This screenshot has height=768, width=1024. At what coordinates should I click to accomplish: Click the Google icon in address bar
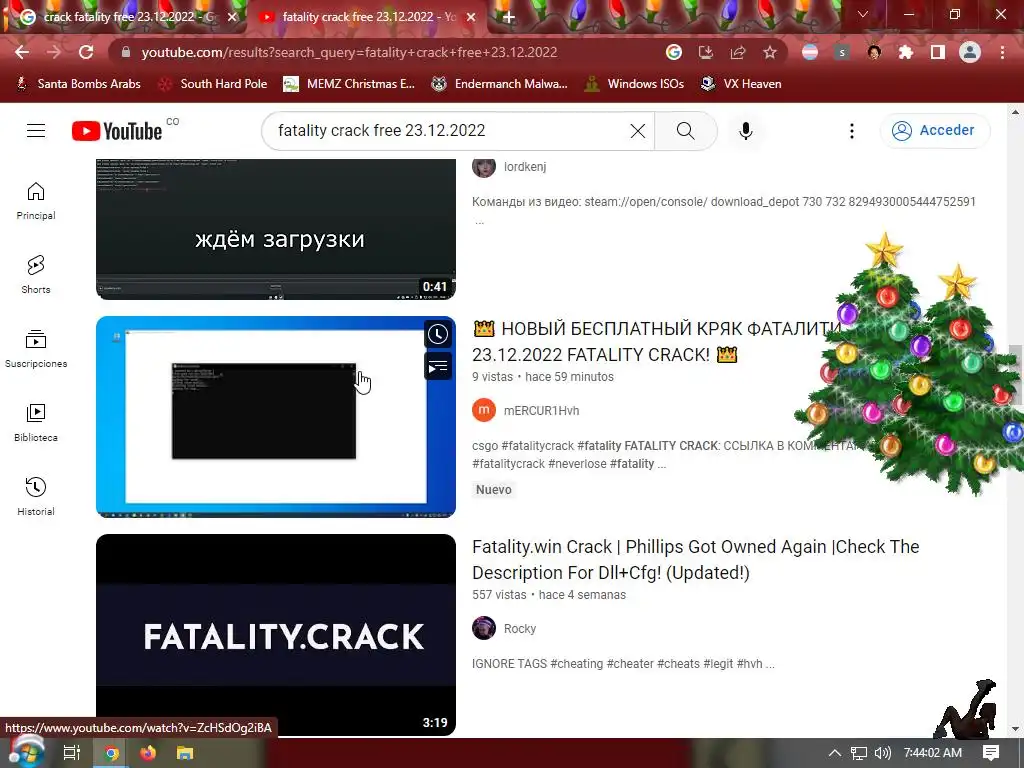coord(674,52)
